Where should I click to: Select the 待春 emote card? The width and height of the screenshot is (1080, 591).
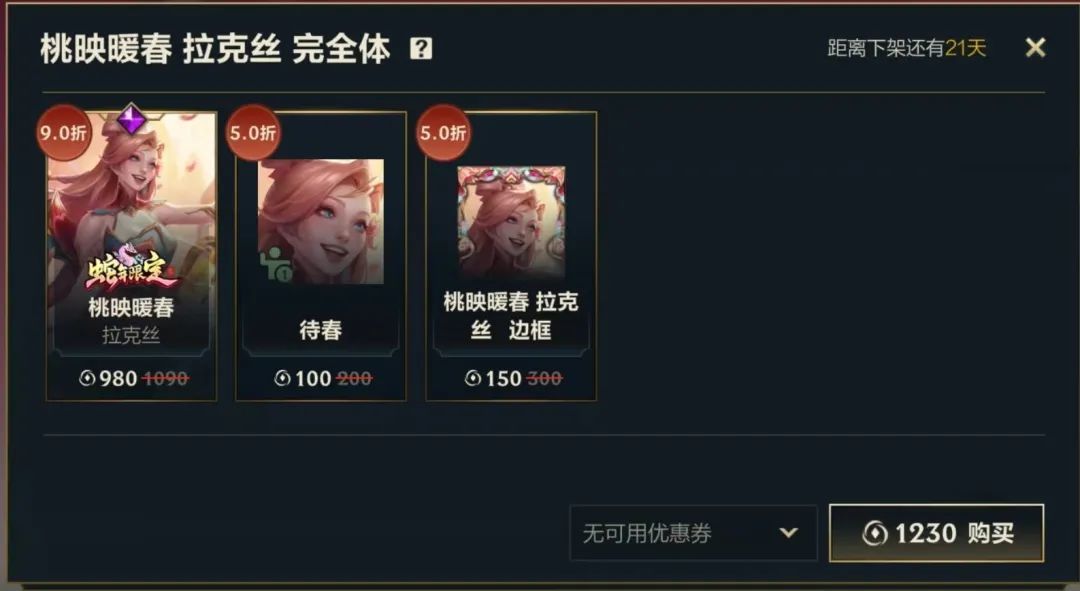pyautogui.click(x=321, y=256)
